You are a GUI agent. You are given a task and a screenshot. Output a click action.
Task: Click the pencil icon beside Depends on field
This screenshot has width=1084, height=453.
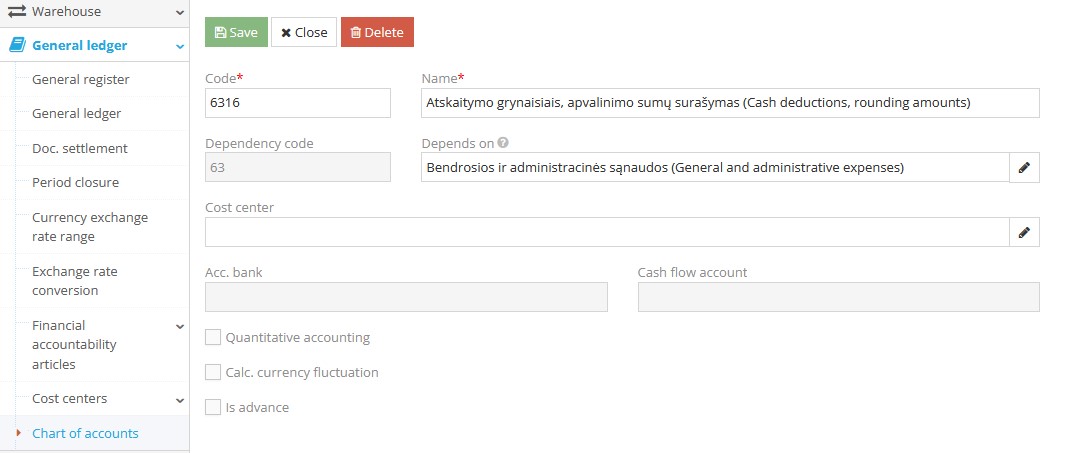1024,168
